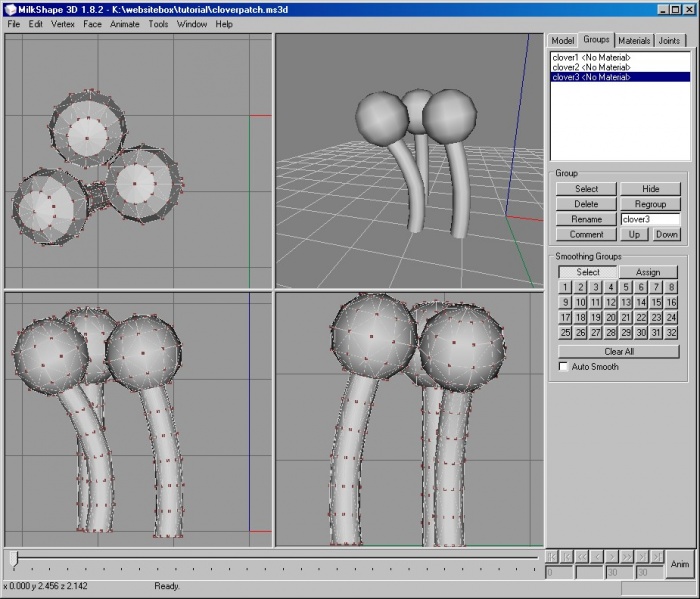Open the Animate menu

(125, 23)
